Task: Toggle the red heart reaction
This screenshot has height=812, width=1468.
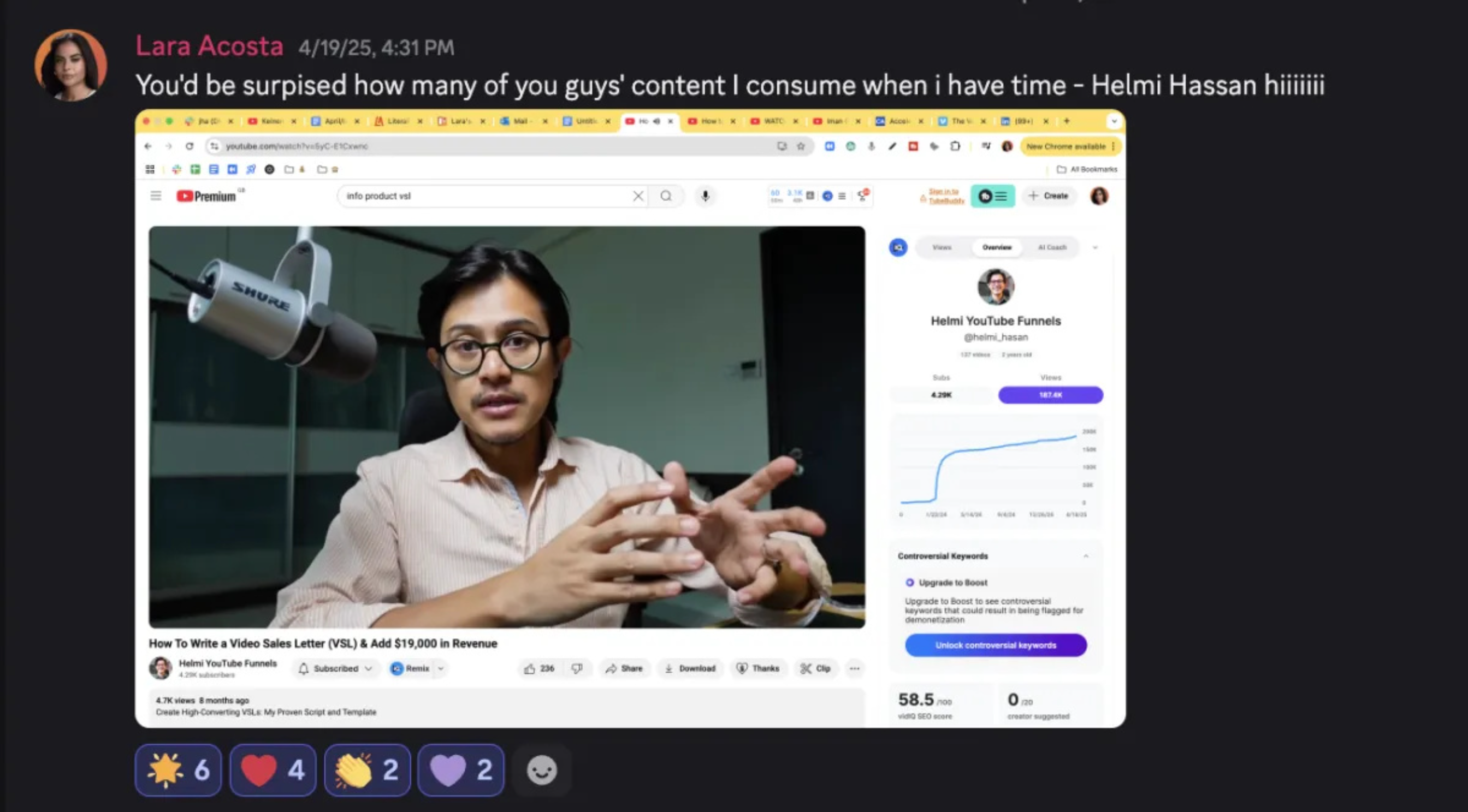Action: click(273, 770)
